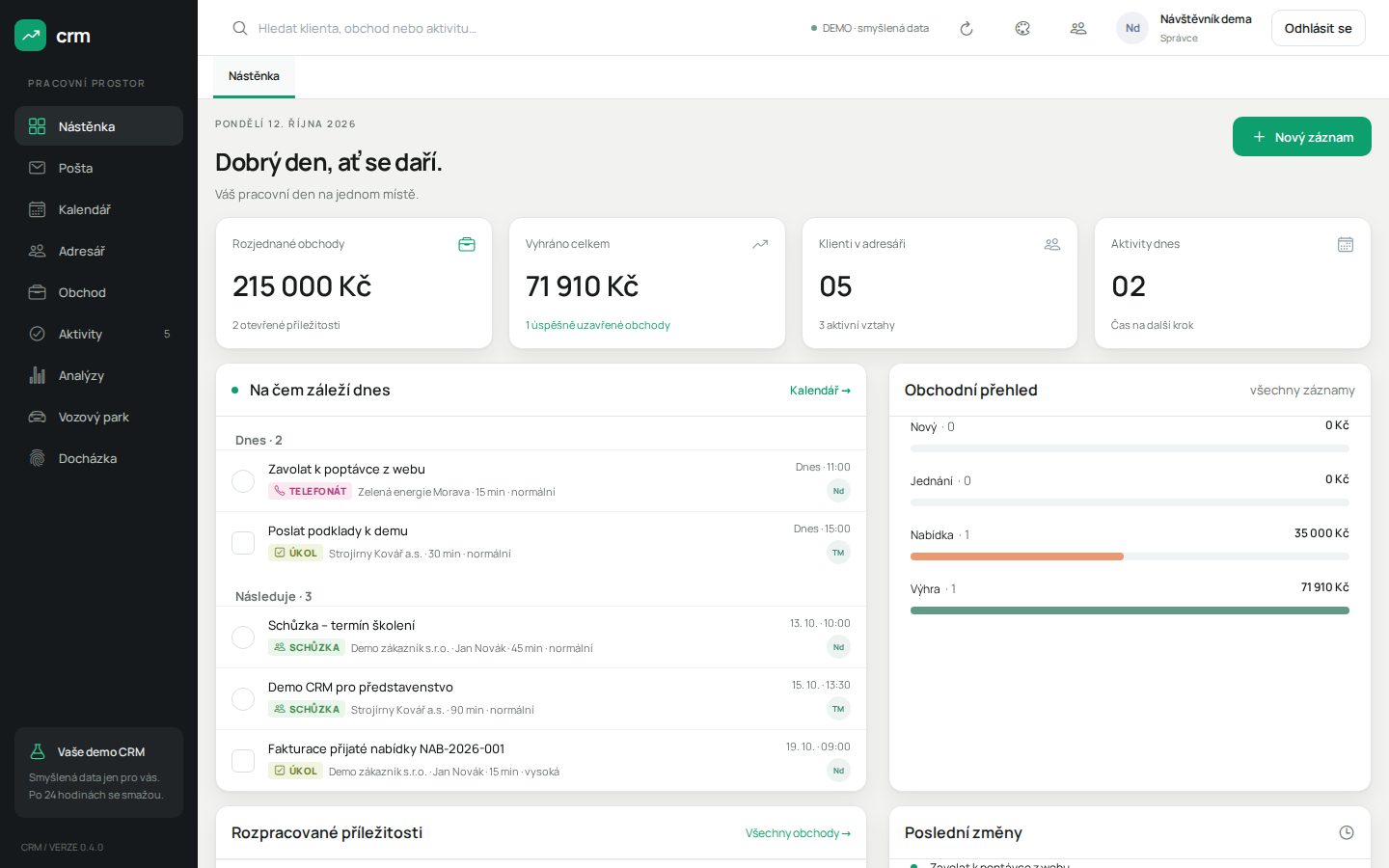Image resolution: width=1389 pixels, height=868 pixels.
Task: Click the 71 910 Kč headline value
Action: [582, 286]
